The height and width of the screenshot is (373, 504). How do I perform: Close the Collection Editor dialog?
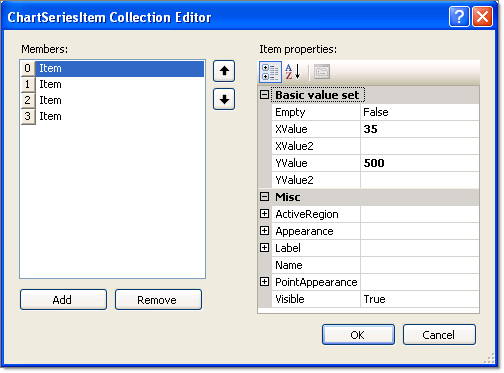[x=482, y=17]
